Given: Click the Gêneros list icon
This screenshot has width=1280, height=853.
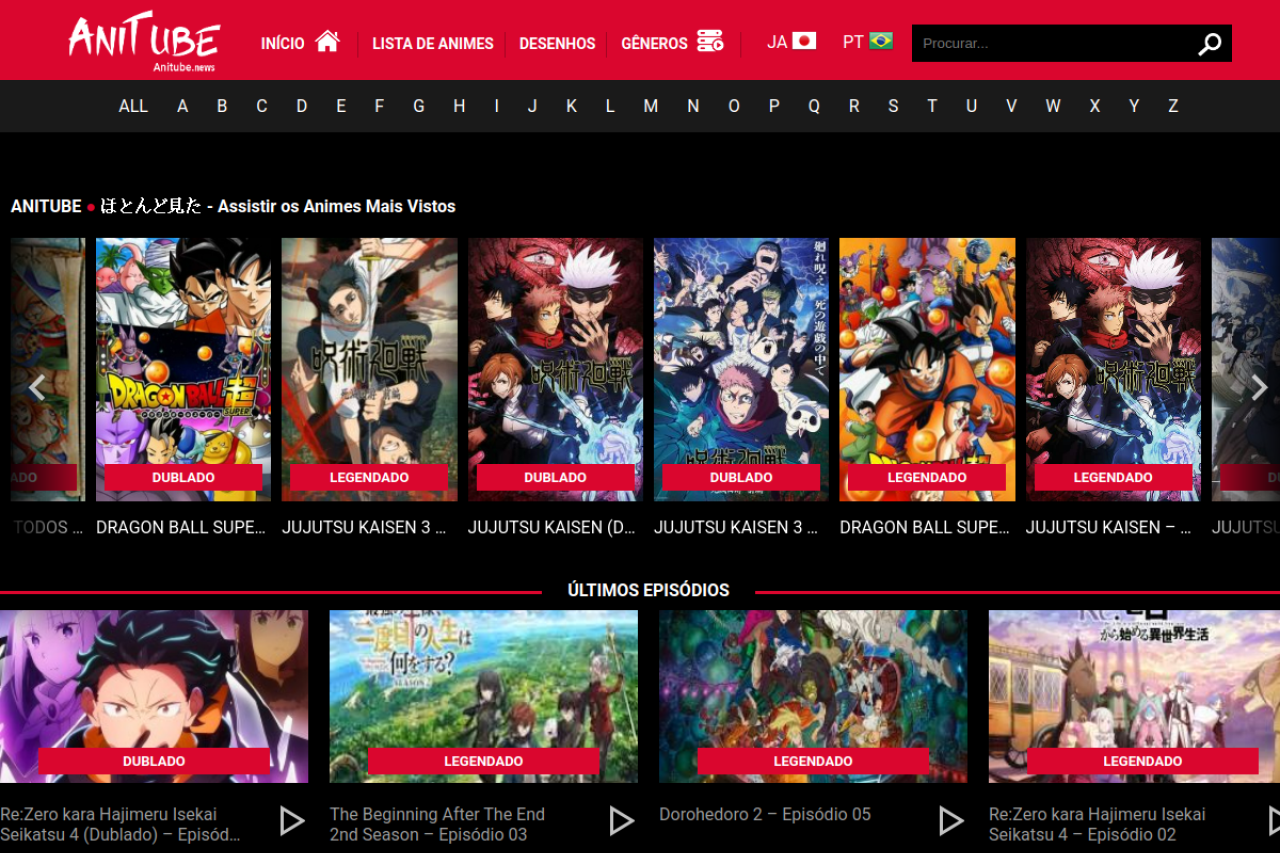Looking at the screenshot, I should point(710,42).
